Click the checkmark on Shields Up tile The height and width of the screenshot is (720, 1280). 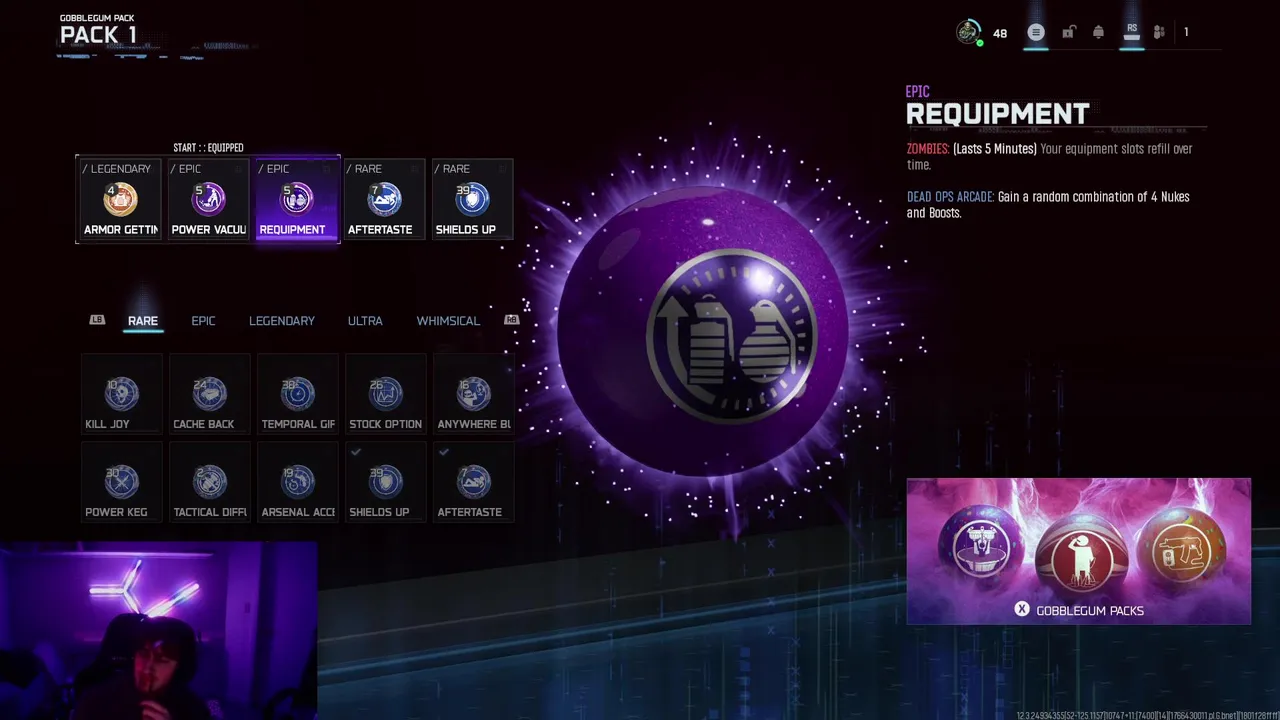tap(356, 452)
